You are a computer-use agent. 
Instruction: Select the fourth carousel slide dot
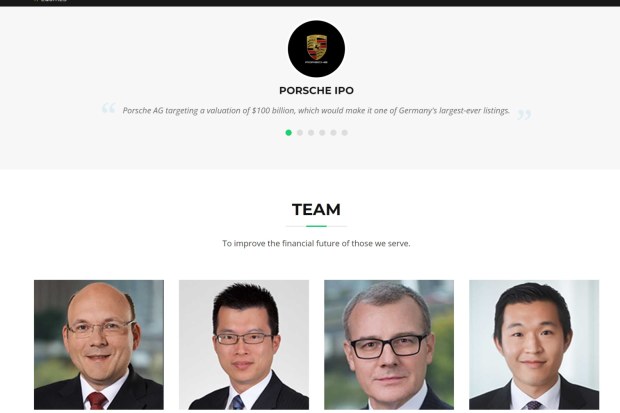coord(322,133)
